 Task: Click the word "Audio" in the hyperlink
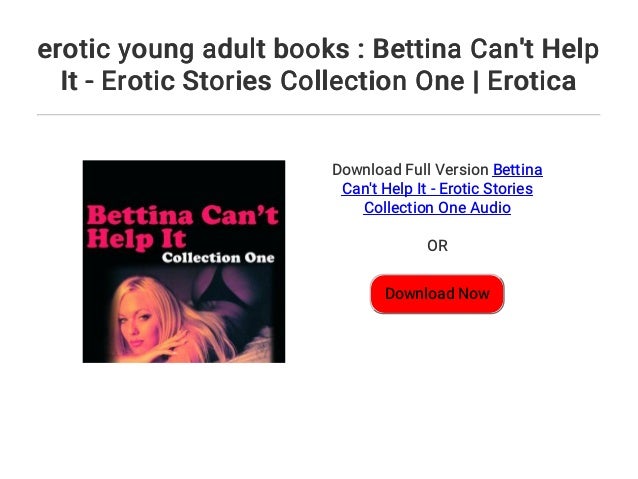pos(490,208)
